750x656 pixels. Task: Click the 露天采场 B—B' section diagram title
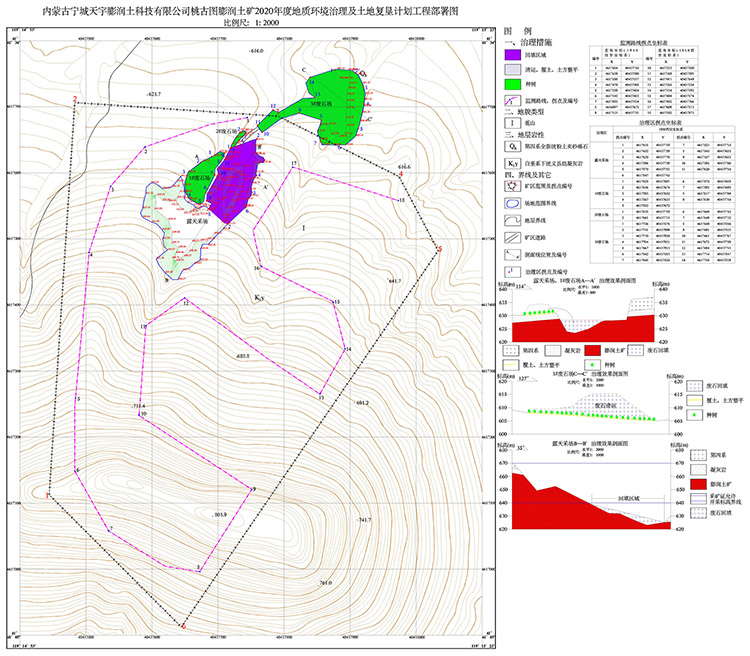pyautogui.click(x=590, y=444)
